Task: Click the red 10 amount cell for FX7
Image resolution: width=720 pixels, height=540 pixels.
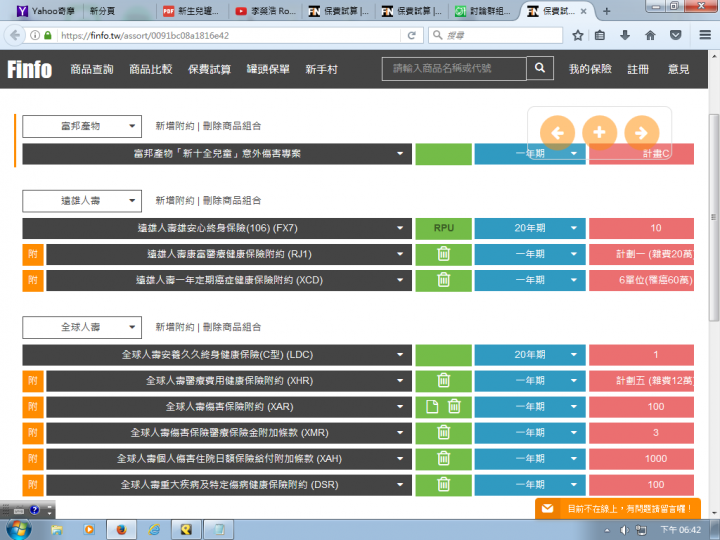Action: [641, 228]
